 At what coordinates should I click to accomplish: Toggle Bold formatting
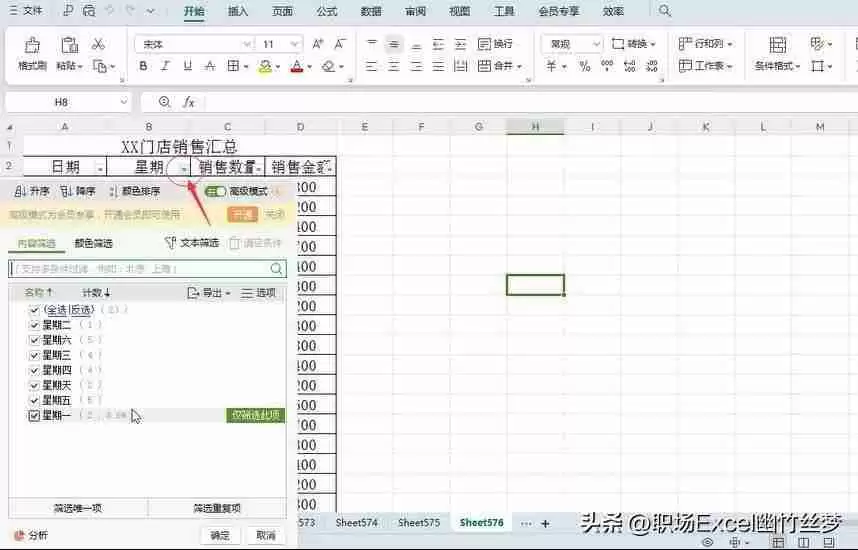point(143,66)
